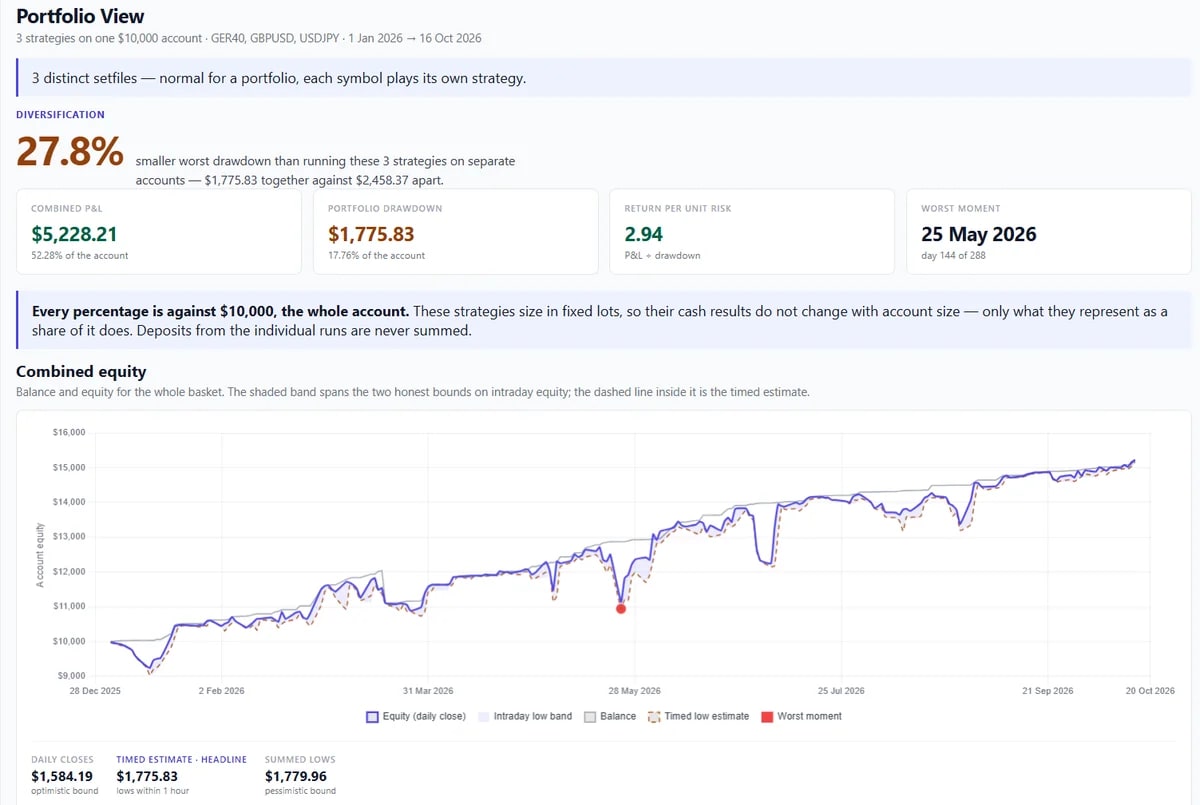
Task: Click the $1,584.19 daily closes value
Action: (62, 776)
